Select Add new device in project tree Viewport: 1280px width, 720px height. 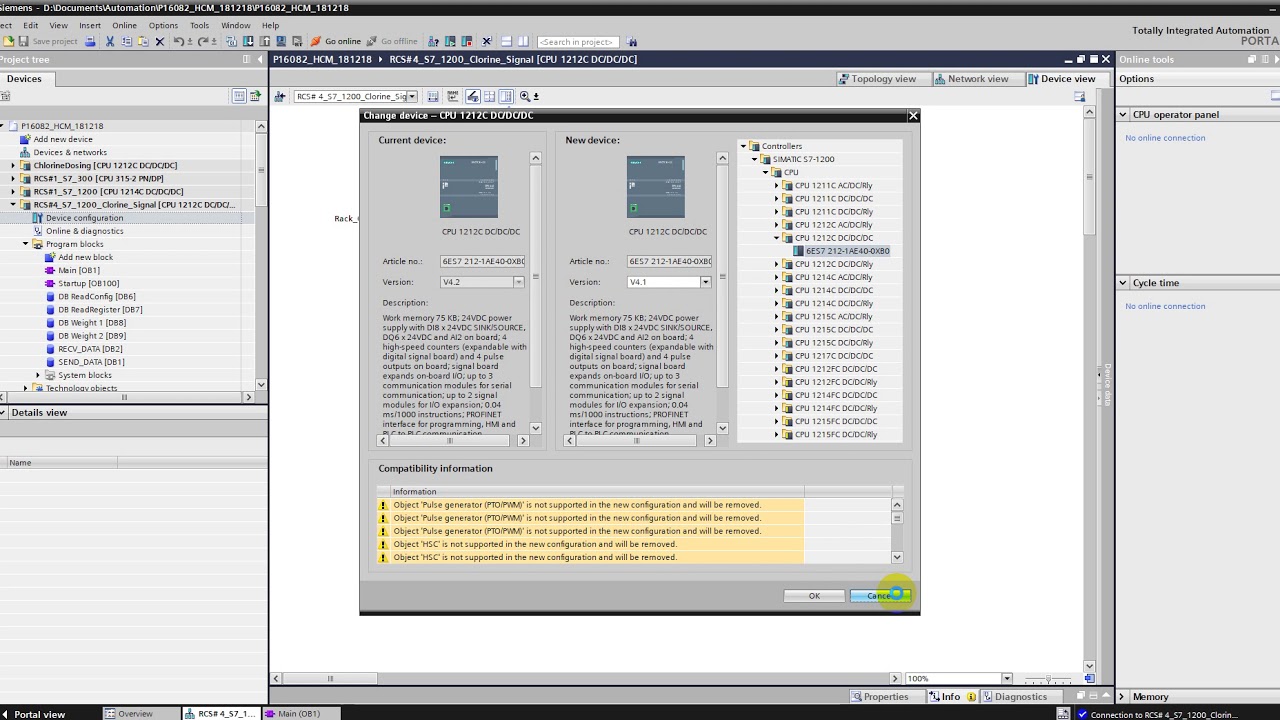pos(63,139)
